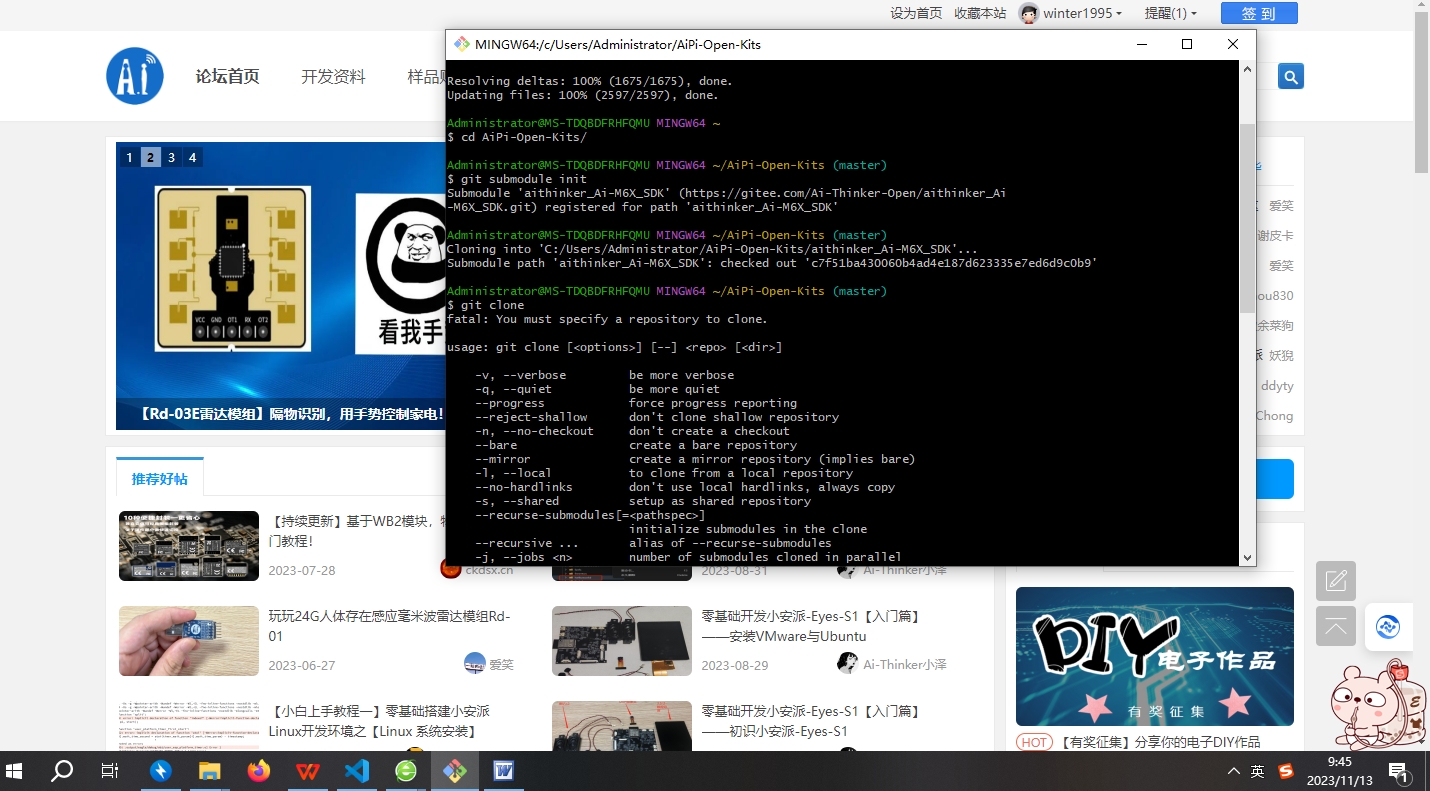The width and height of the screenshot is (1430, 791).
Task: Open the 提醒(1) reminders dropdown
Action: 1170,13
